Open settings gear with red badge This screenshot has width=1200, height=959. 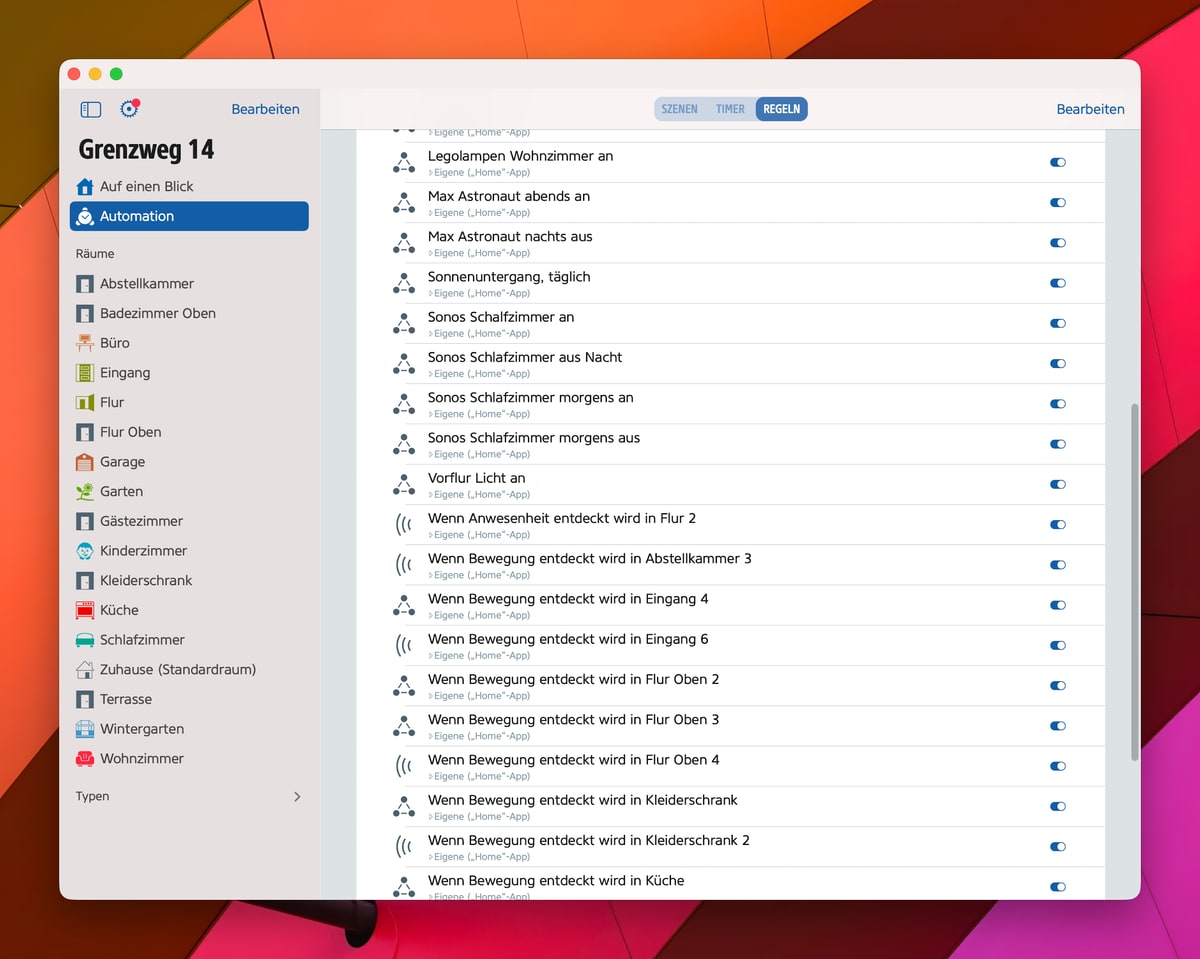[129, 109]
